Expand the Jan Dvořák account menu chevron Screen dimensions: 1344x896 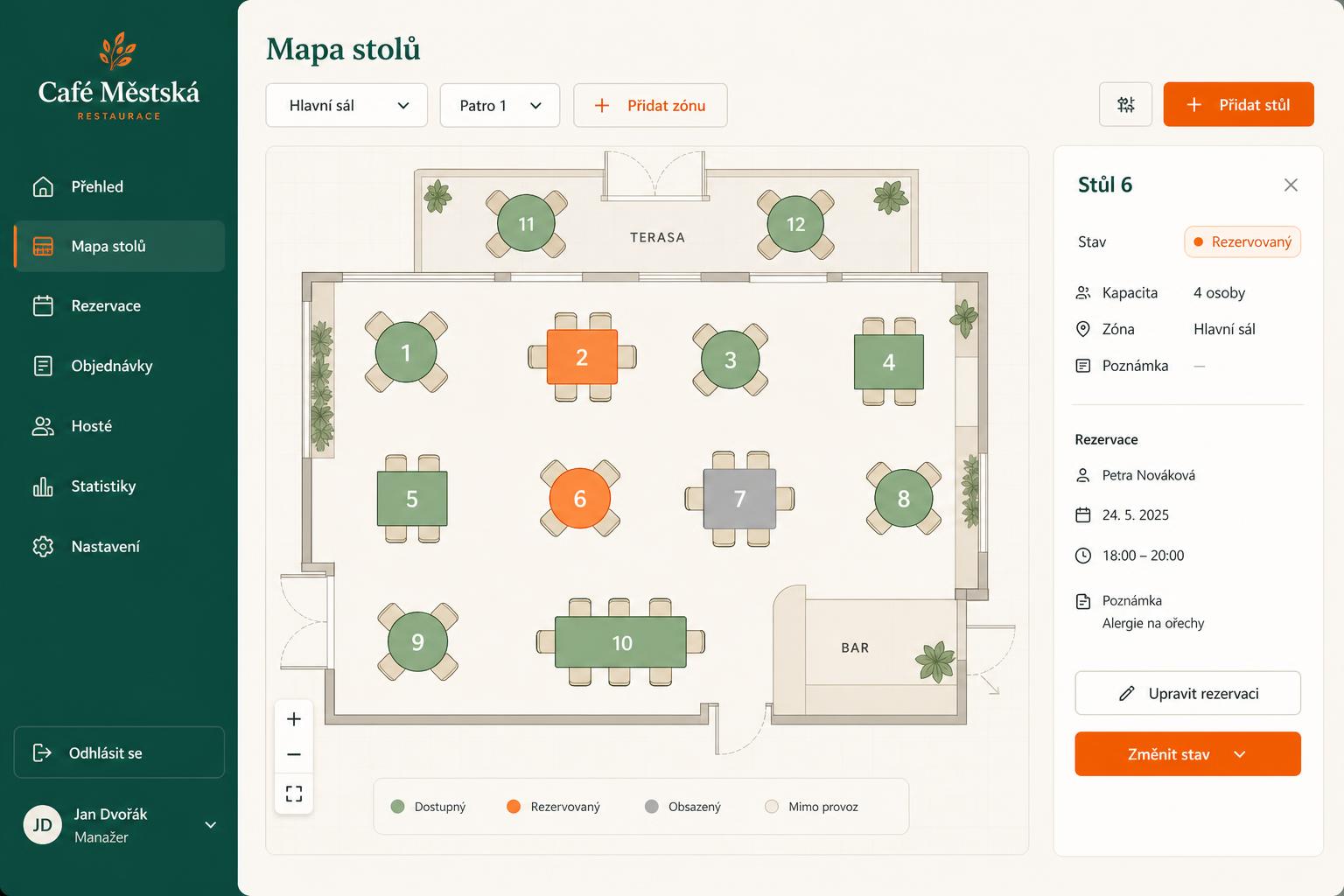[x=210, y=825]
